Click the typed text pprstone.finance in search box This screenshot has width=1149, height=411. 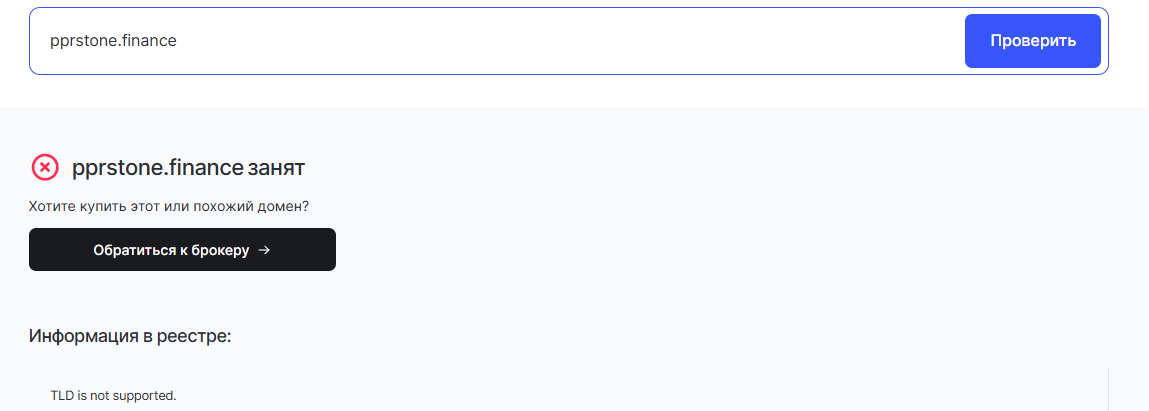(x=113, y=41)
